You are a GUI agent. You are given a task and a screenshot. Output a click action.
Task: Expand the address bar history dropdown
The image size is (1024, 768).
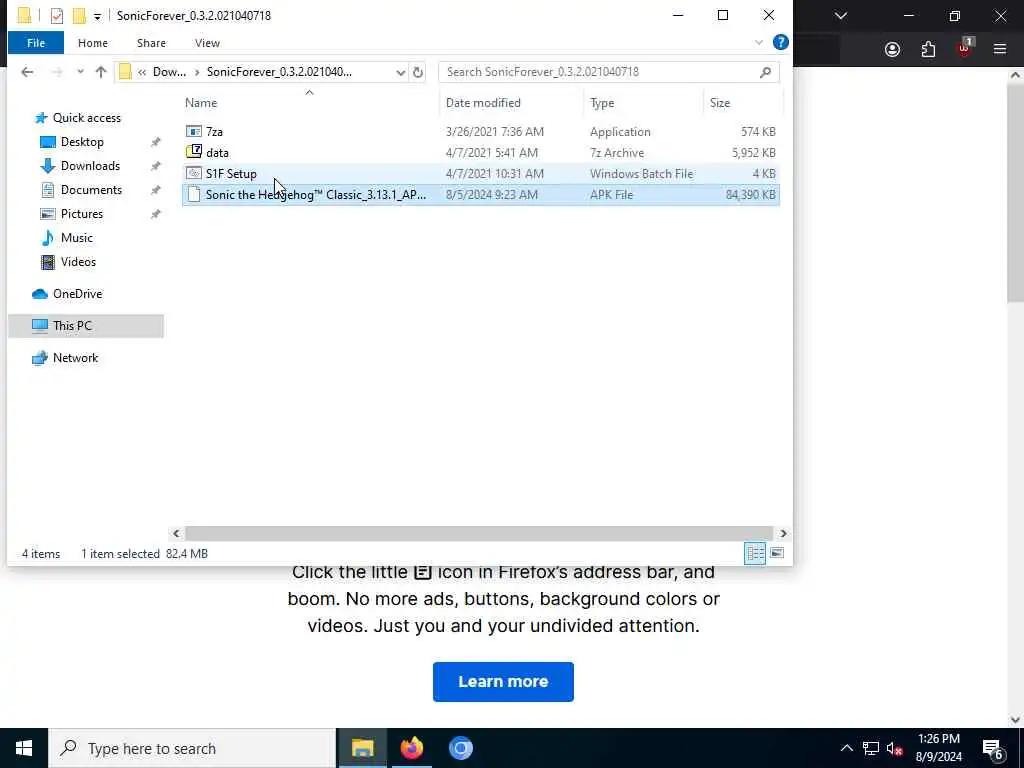tap(400, 72)
